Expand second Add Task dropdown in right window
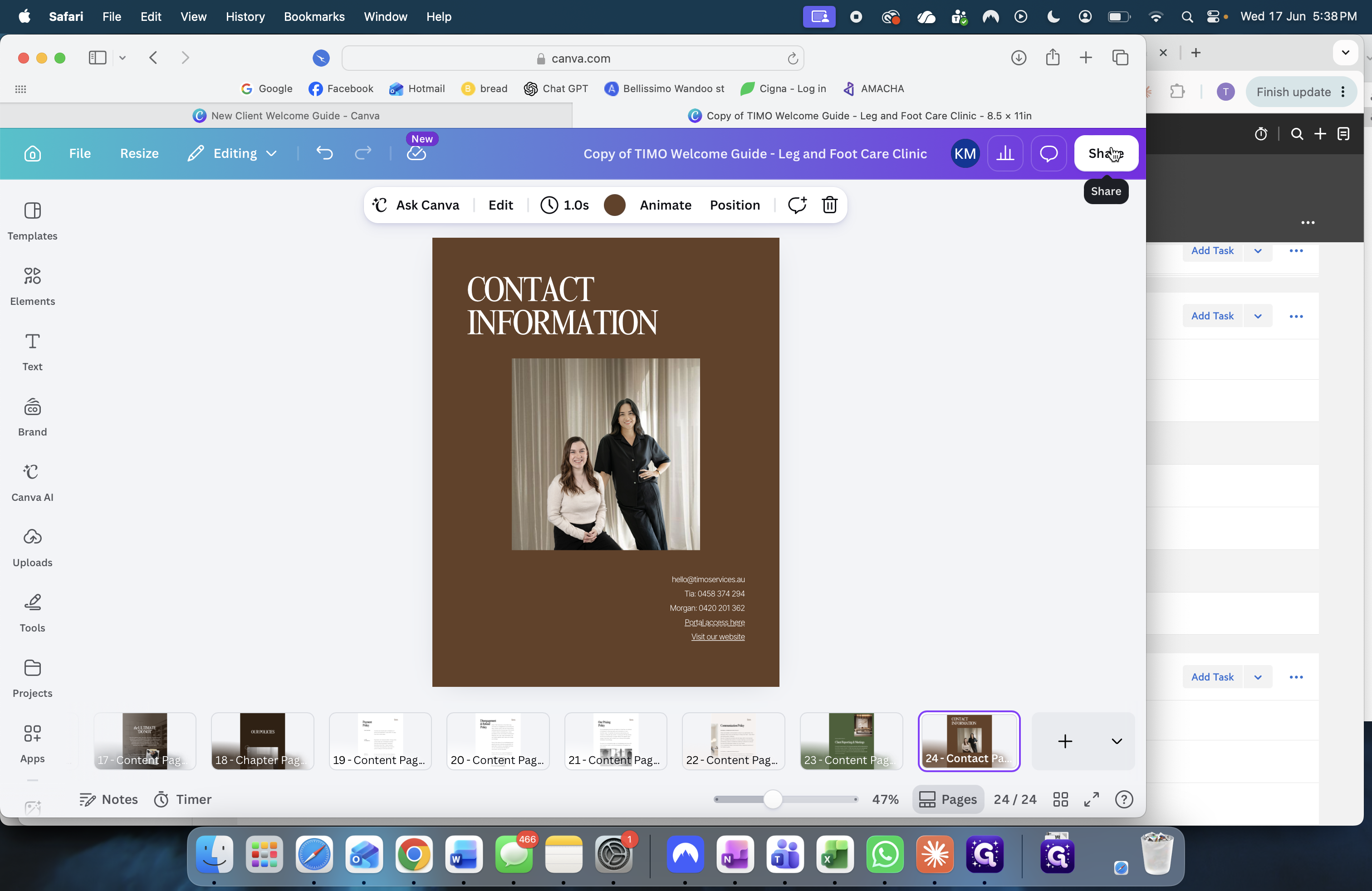The image size is (1372, 891). pos(1258,316)
